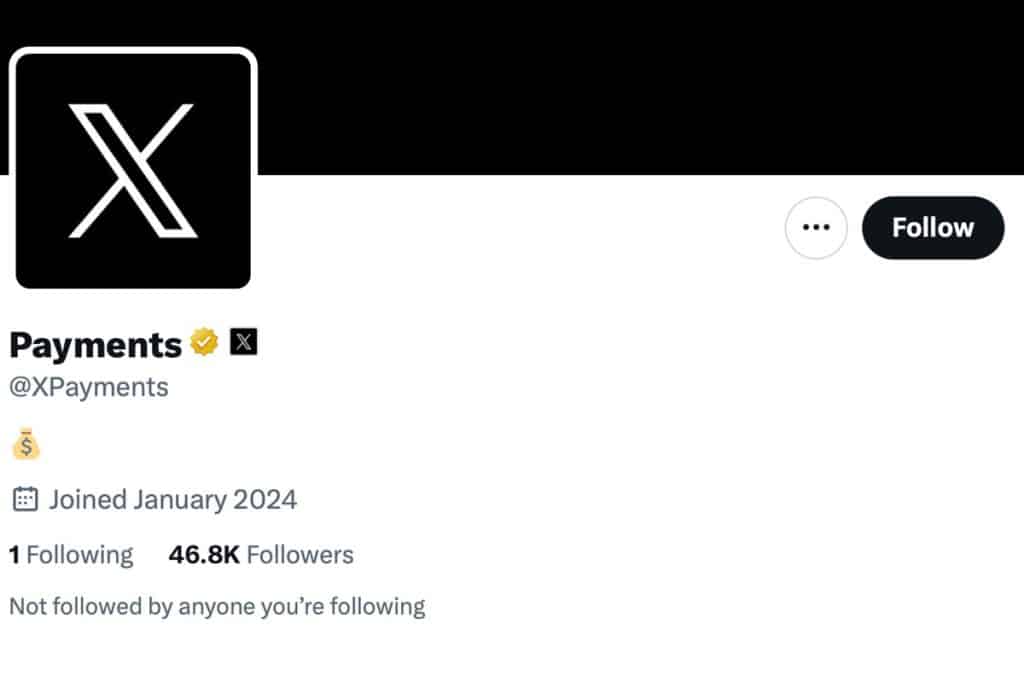Image resolution: width=1024 pixels, height=683 pixels.
Task: Click the small X affiliation badge
Action: (244, 342)
